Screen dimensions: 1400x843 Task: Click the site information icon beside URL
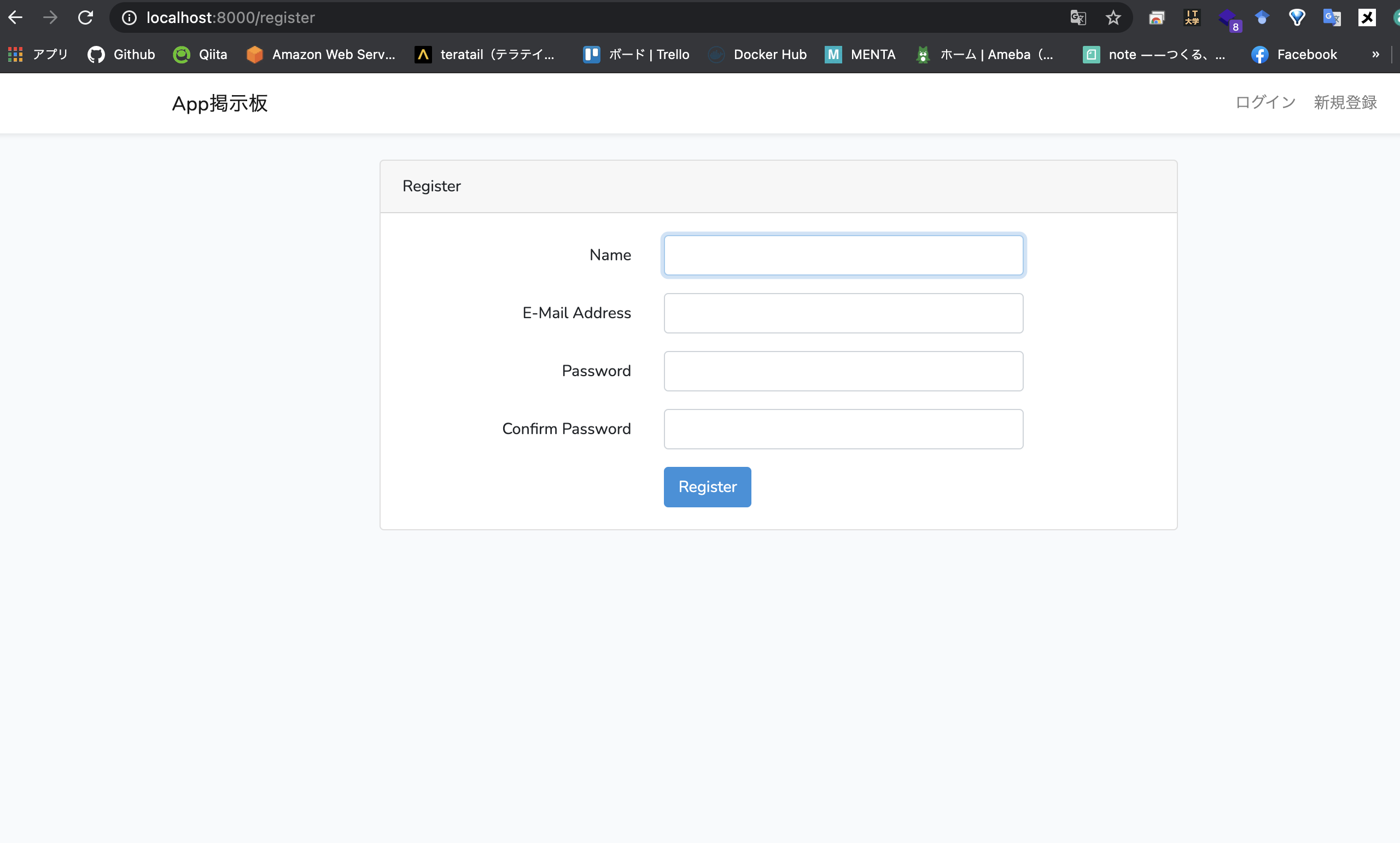(x=130, y=17)
